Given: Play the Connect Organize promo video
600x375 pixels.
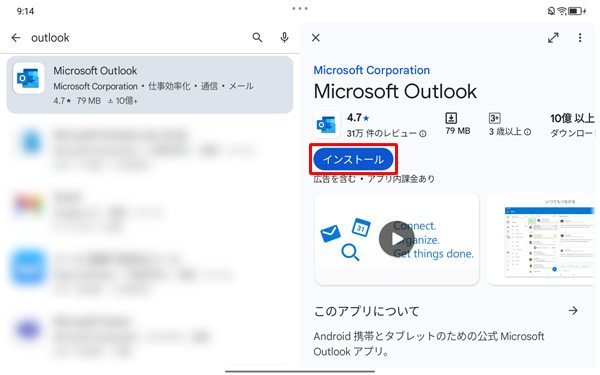Looking at the screenshot, I should 397,239.
